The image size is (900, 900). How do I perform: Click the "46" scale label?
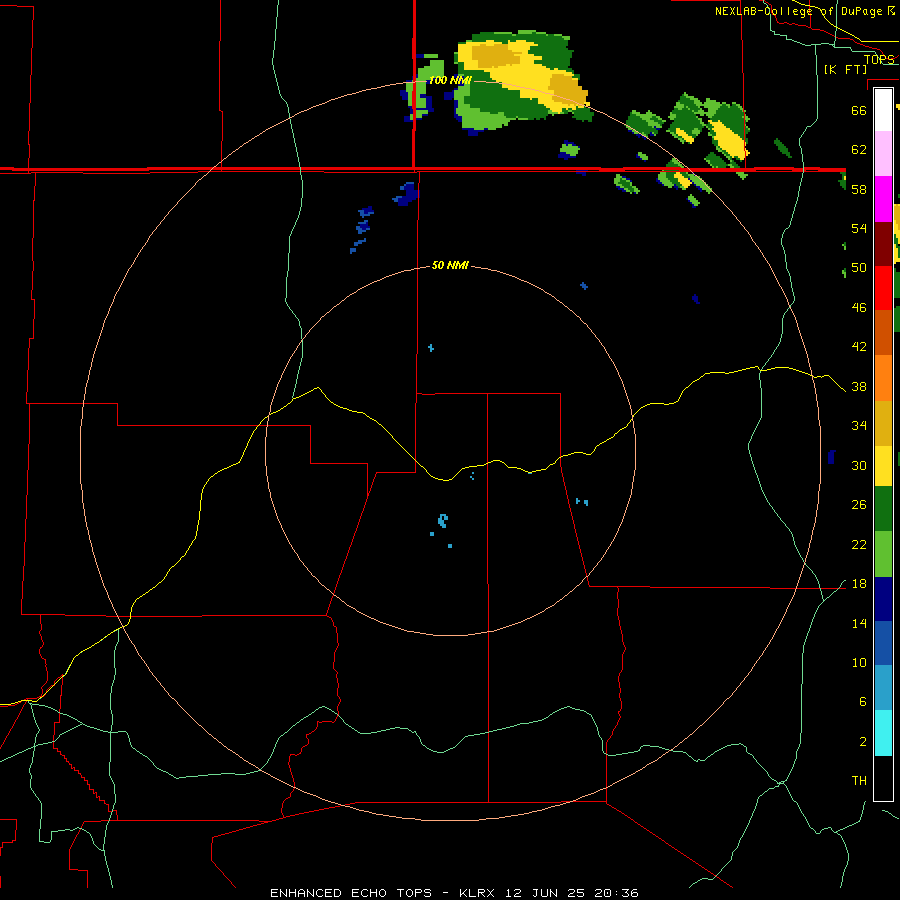(859, 307)
